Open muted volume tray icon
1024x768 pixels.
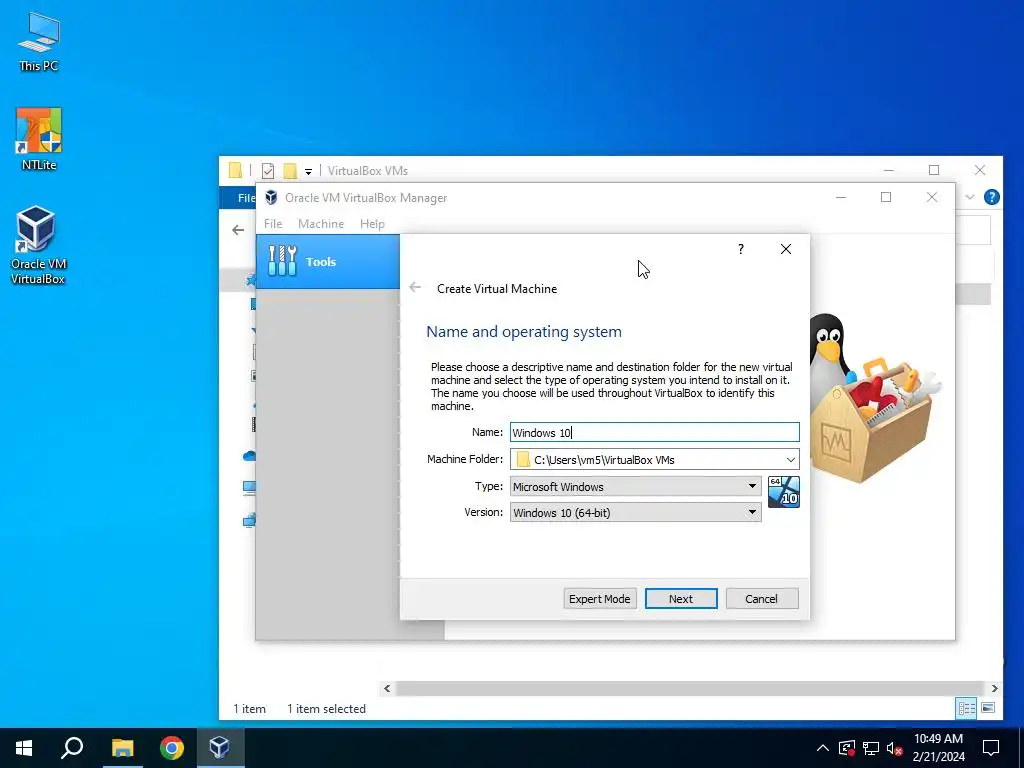point(895,748)
